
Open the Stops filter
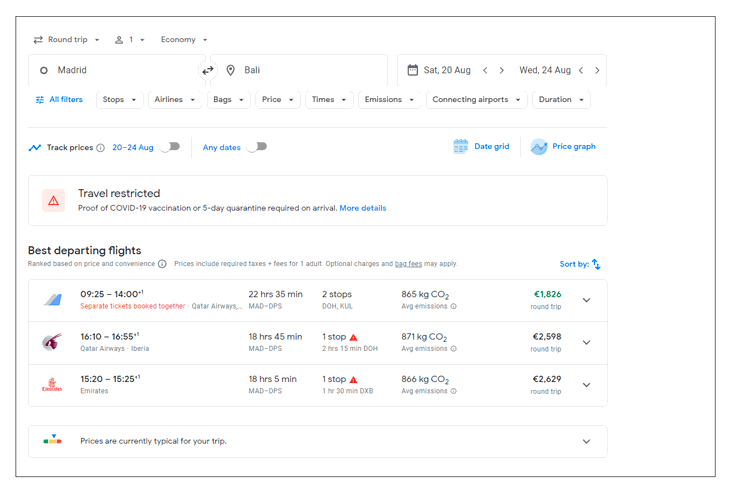pyautogui.click(x=120, y=100)
